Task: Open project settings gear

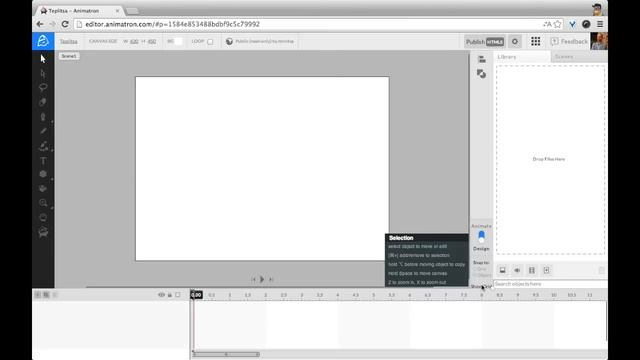Action: (515, 41)
